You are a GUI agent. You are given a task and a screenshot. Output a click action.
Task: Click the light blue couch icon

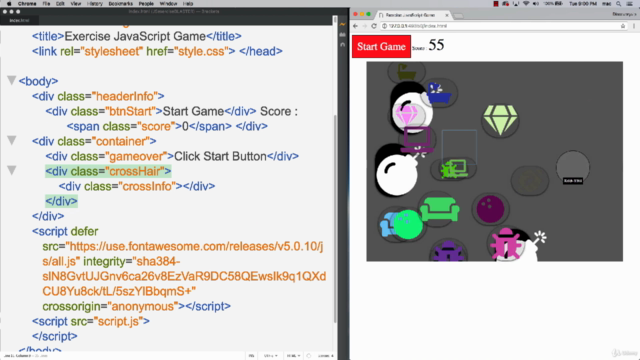coord(386,225)
